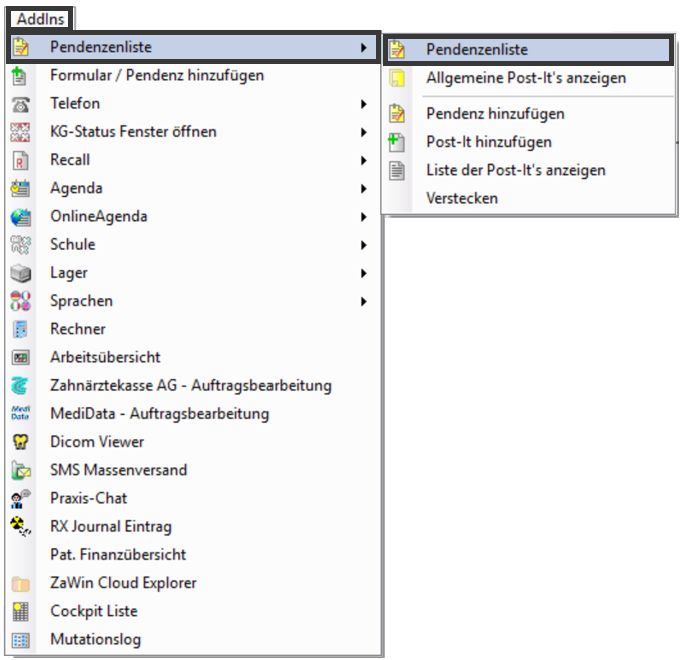Click the Praxis-Chat person icon
681x660 pixels.
tap(20, 498)
